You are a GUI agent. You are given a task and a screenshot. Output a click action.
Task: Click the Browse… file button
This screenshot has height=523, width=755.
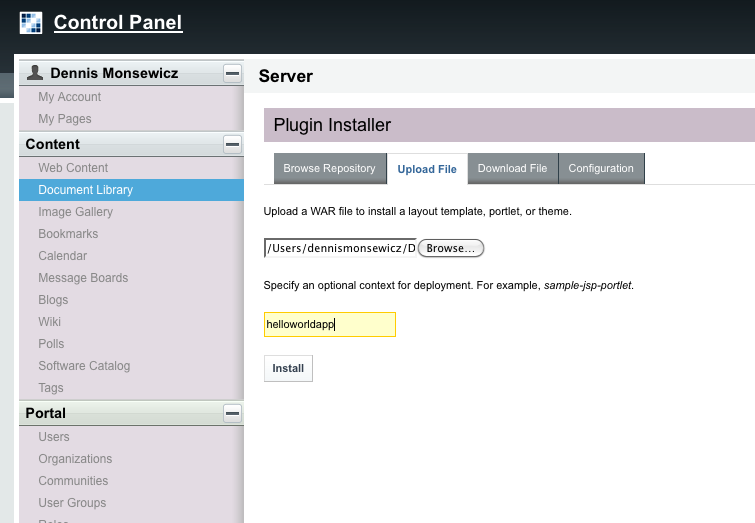coord(450,248)
